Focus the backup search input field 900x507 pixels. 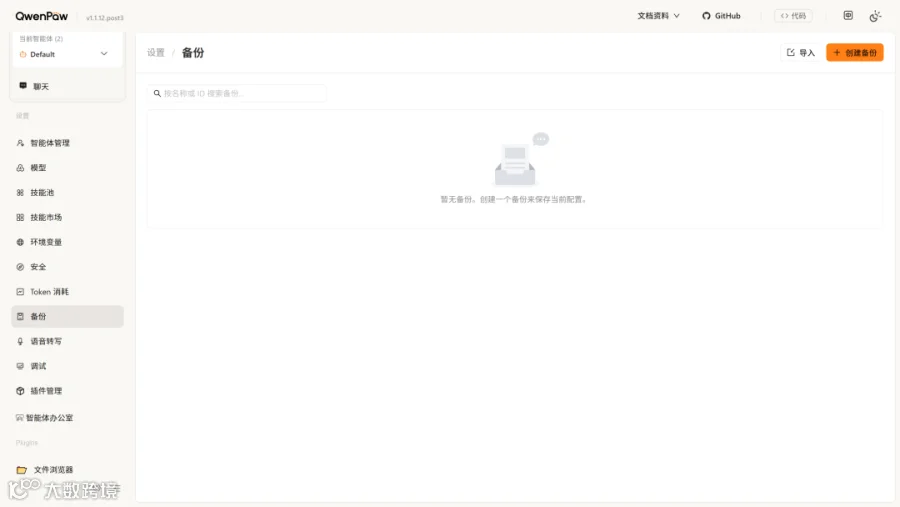[236, 93]
